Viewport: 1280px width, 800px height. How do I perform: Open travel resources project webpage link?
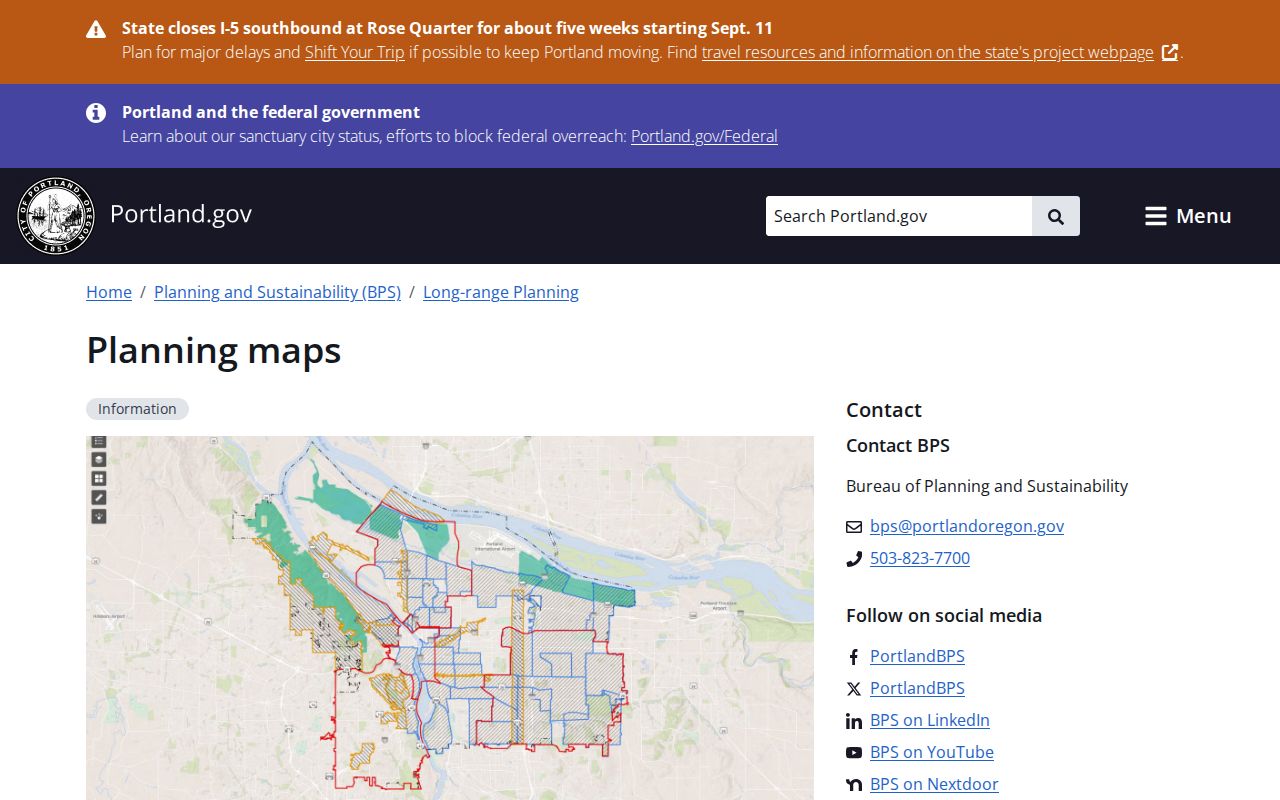928,52
